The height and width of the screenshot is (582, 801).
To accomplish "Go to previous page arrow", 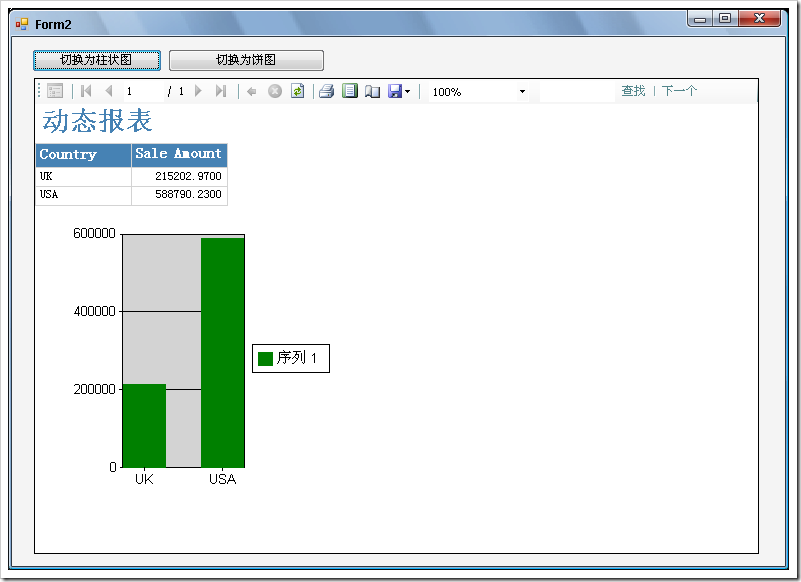I will tap(108, 91).
